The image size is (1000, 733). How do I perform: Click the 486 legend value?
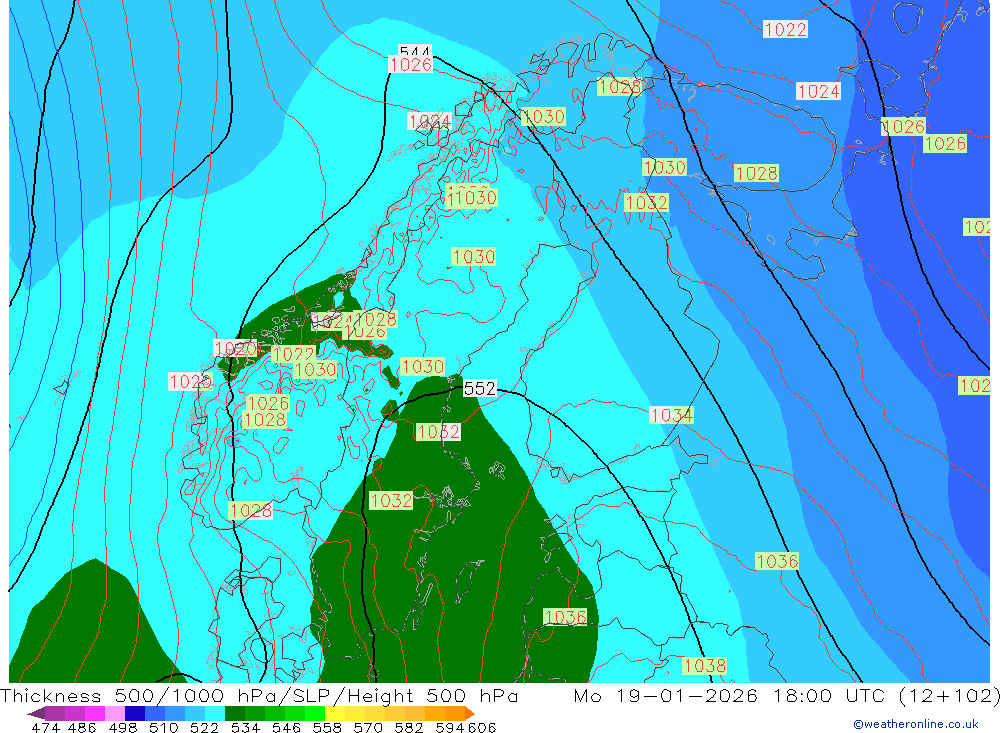[81, 727]
